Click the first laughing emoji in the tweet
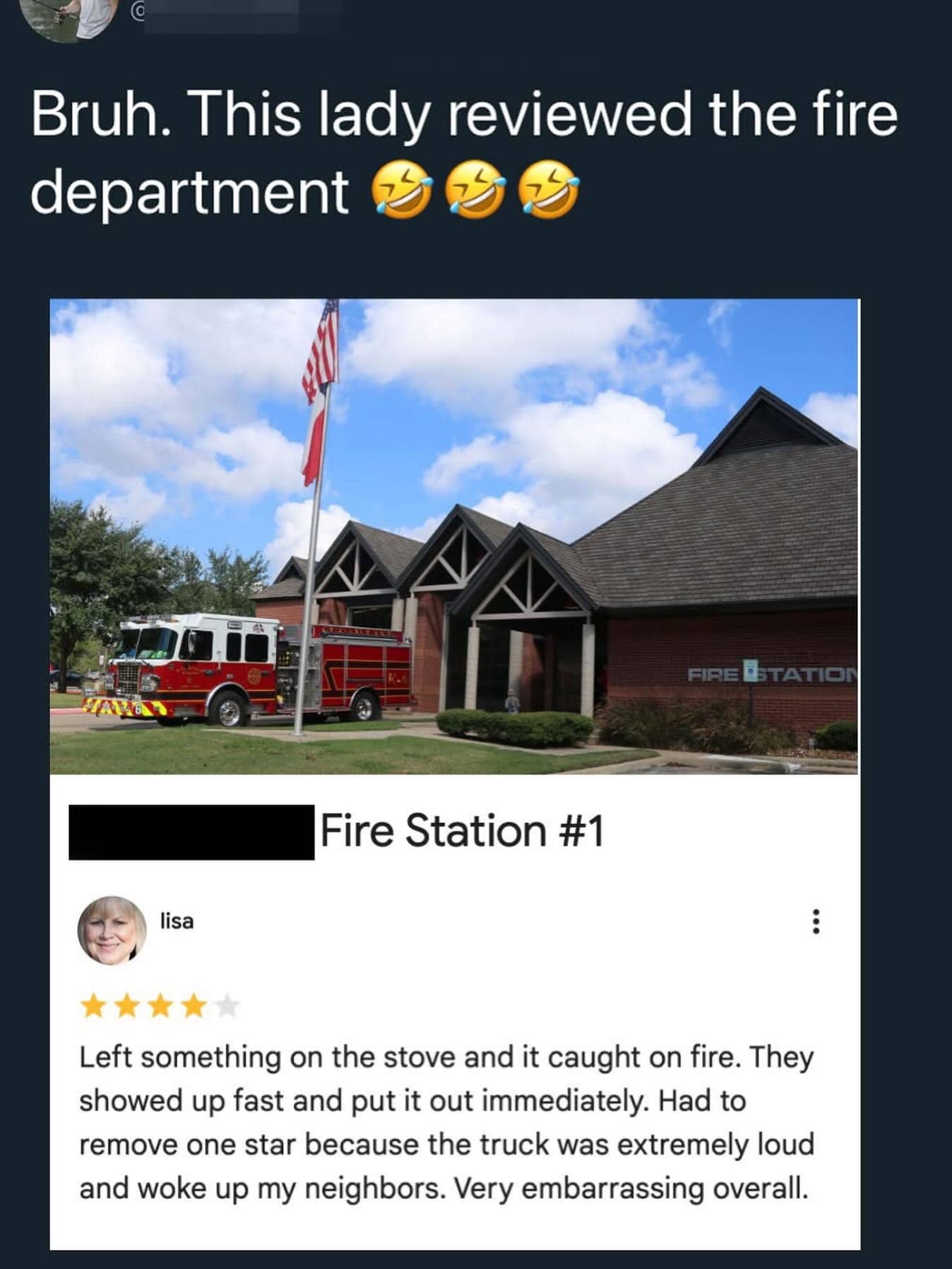The height and width of the screenshot is (1269, 952). (403, 189)
